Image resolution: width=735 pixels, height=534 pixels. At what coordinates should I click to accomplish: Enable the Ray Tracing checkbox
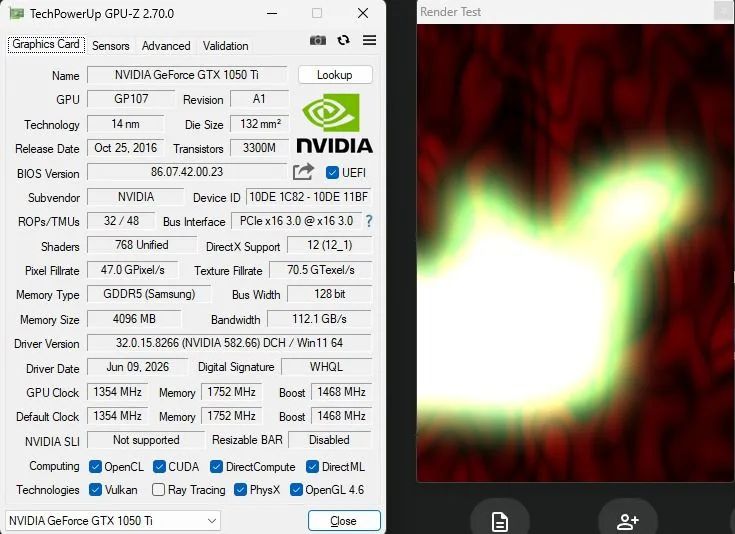pyautogui.click(x=158, y=489)
